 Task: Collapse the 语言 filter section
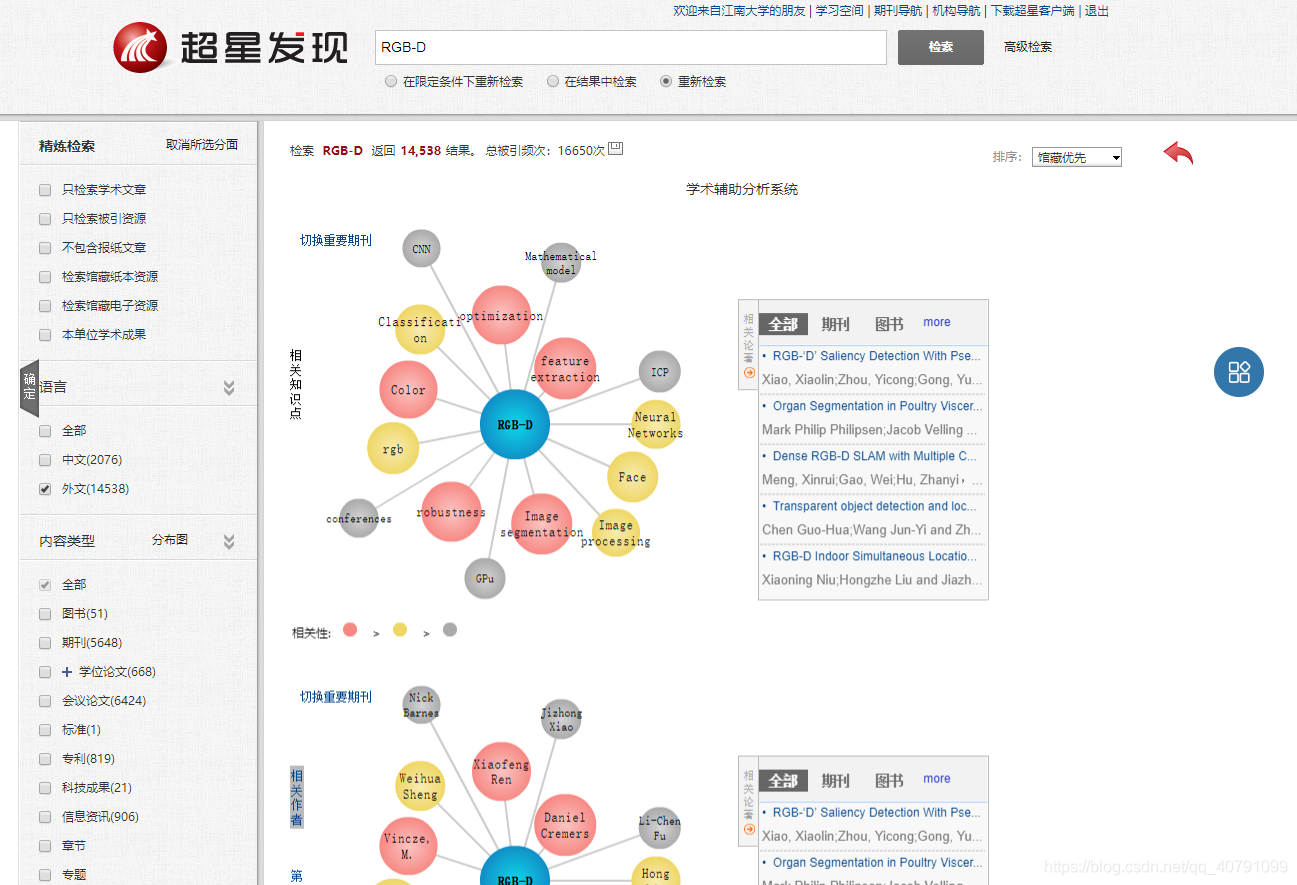pyautogui.click(x=229, y=388)
